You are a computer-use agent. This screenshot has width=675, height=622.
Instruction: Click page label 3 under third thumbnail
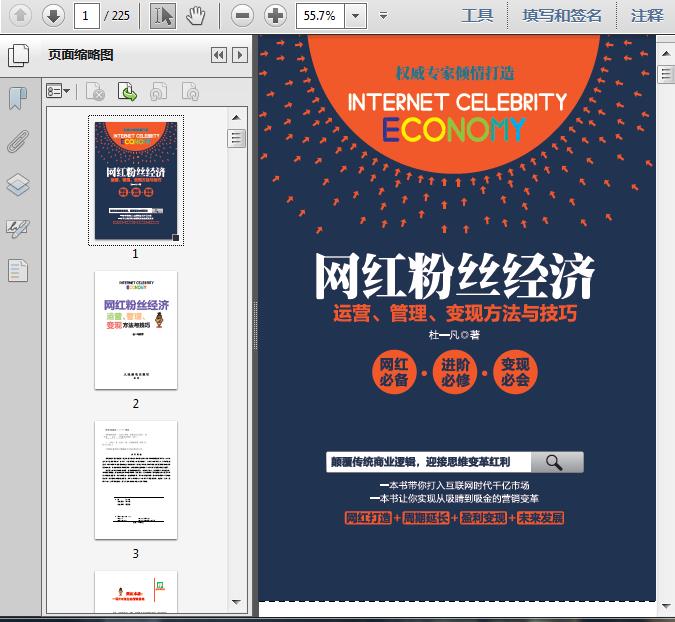pos(136,553)
